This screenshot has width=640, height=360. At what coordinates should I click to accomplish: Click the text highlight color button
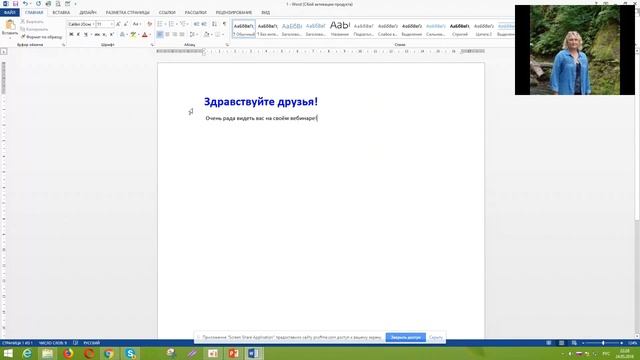point(133,35)
